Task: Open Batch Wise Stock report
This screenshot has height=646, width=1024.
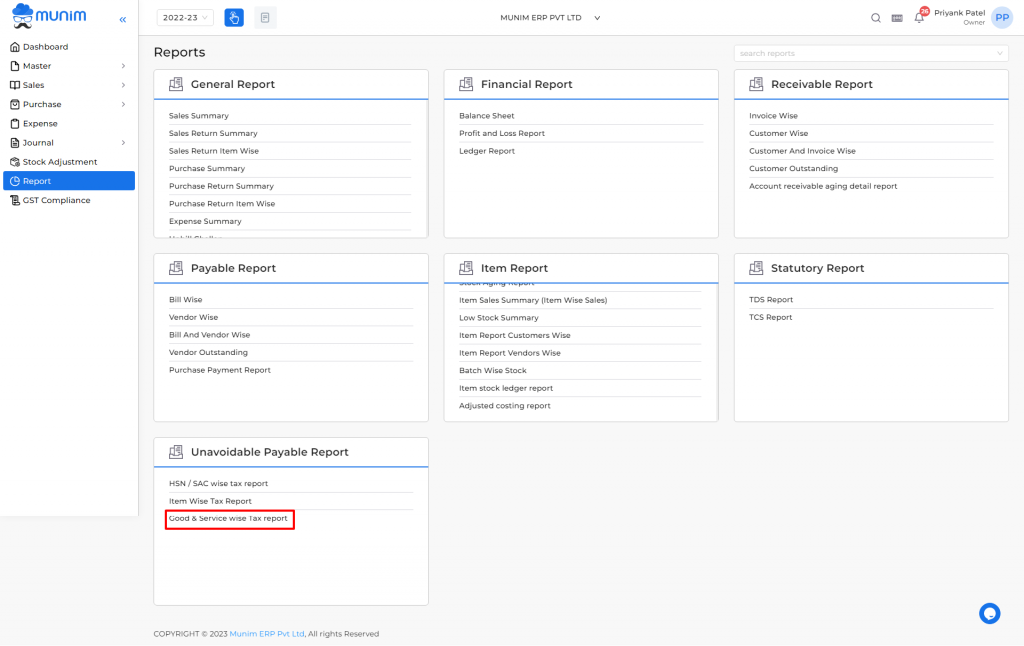Action: pyautogui.click(x=492, y=370)
